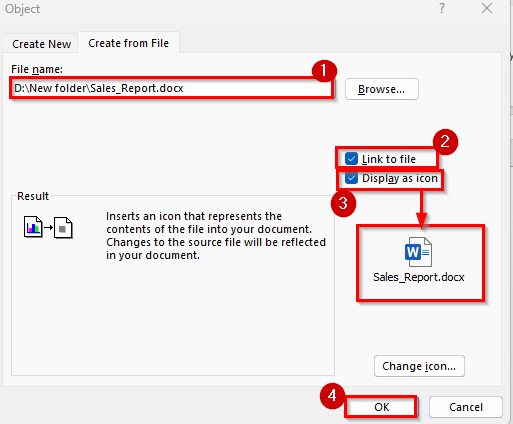Image resolution: width=513 pixels, height=424 pixels.
Task: Select the Create from File tab
Action: click(x=129, y=43)
